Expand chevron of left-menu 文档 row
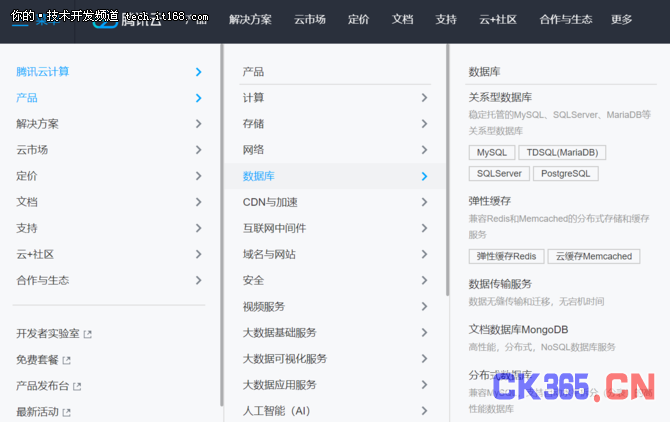Screen dimensions: 670x422 pos(198,202)
